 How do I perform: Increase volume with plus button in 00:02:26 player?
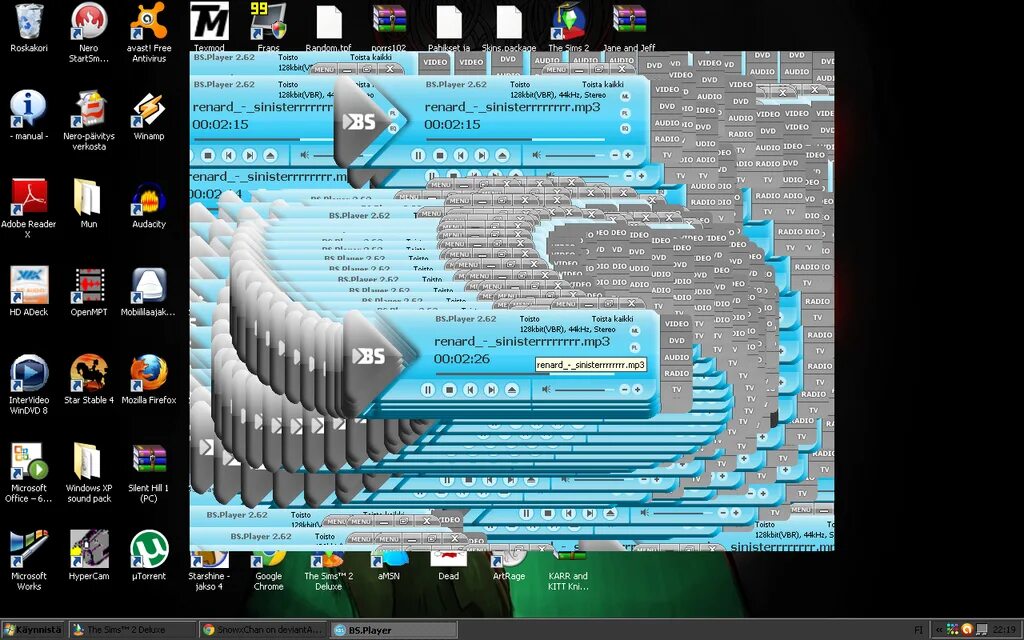pos(637,389)
